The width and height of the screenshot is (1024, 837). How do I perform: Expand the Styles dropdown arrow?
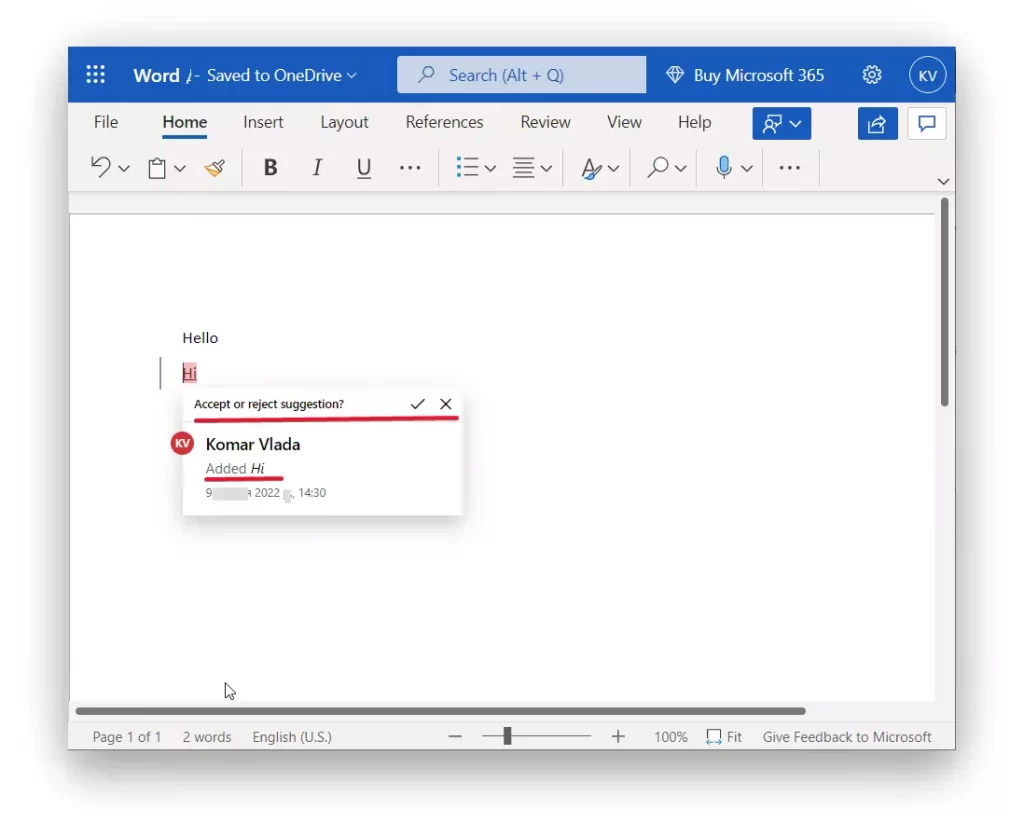pyautogui.click(x=613, y=168)
